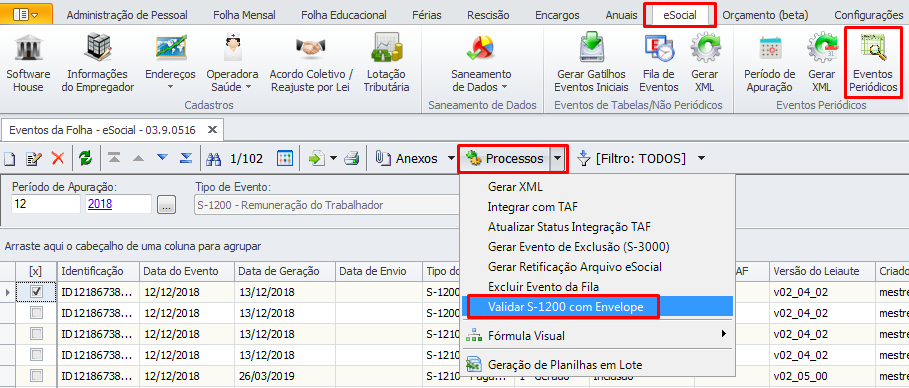Expand the Processos dropdown arrow

(557, 158)
